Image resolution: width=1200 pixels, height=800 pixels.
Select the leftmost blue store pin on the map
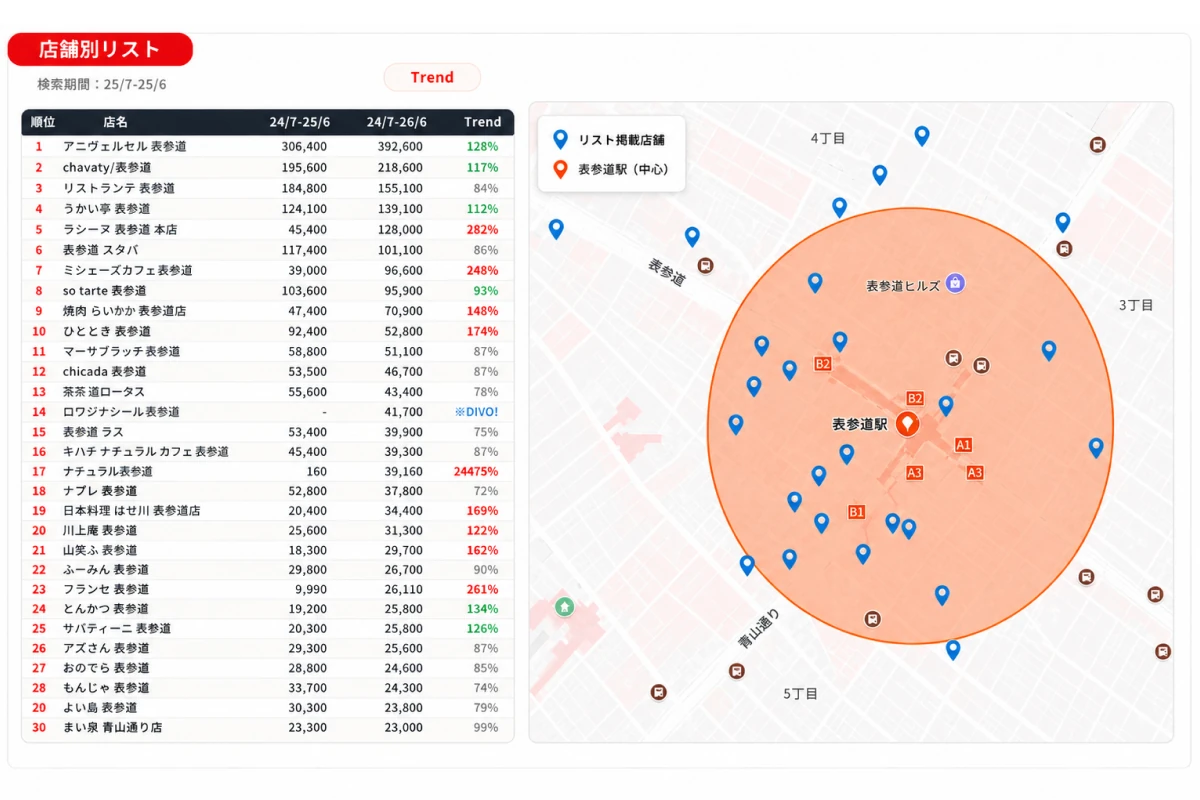pyautogui.click(x=556, y=229)
